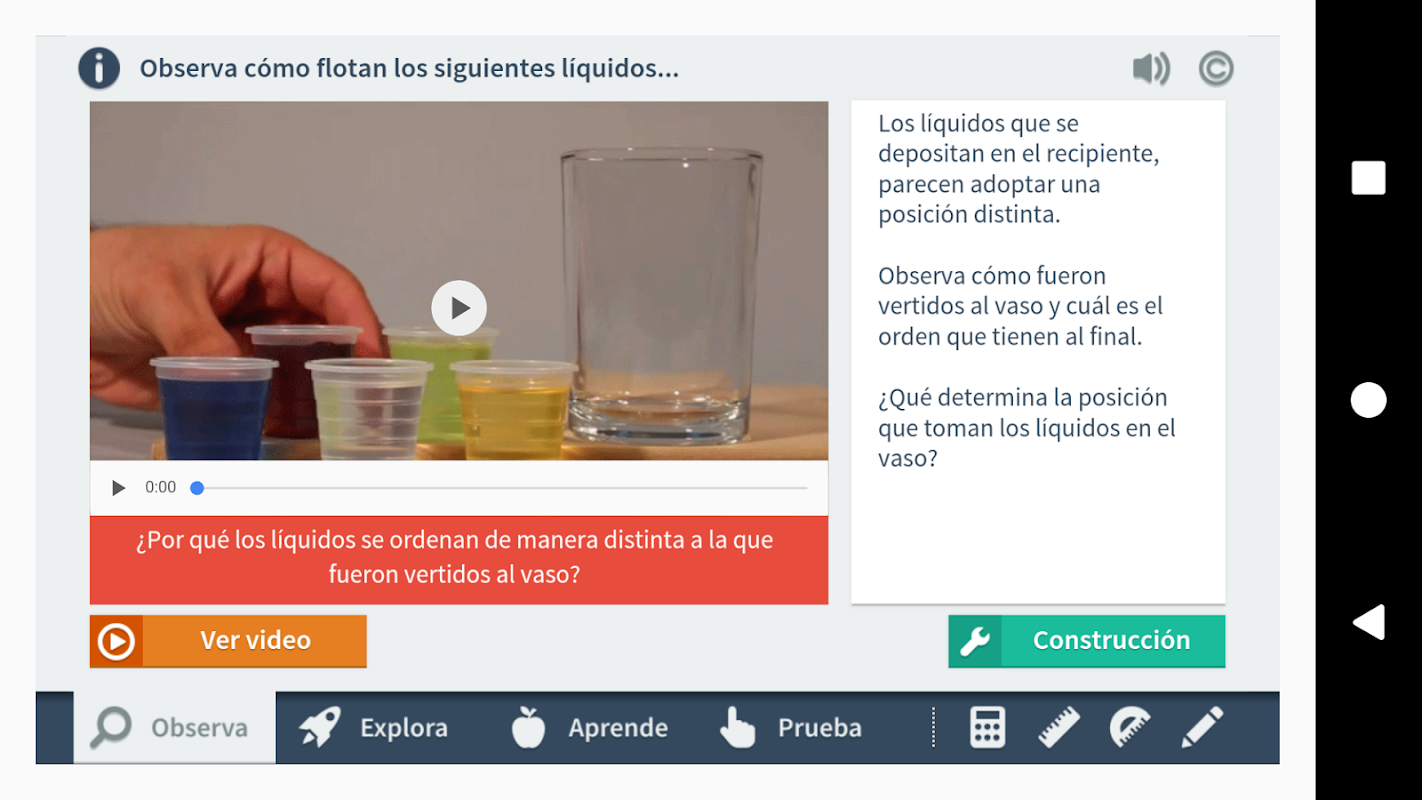Viewport: 1422px width, 800px height.
Task: Open the calculator tool
Action: [x=987, y=727]
